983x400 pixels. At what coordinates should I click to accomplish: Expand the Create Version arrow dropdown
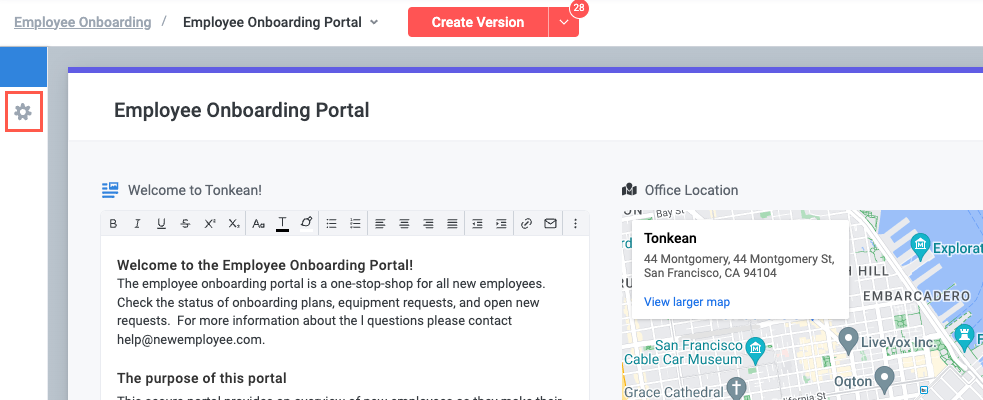click(x=564, y=22)
